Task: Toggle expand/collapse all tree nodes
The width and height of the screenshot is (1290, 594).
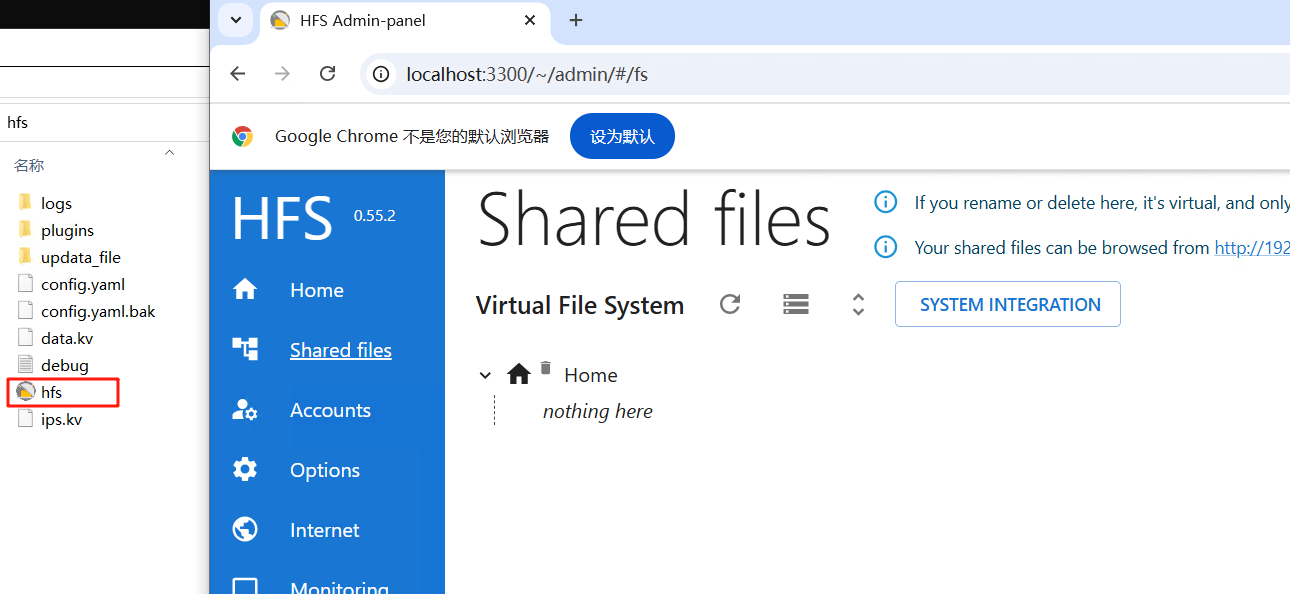Action: [x=858, y=304]
